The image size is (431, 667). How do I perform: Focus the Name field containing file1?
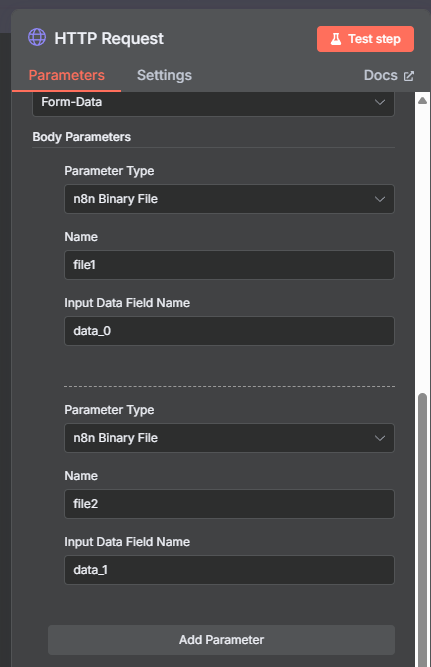click(229, 265)
